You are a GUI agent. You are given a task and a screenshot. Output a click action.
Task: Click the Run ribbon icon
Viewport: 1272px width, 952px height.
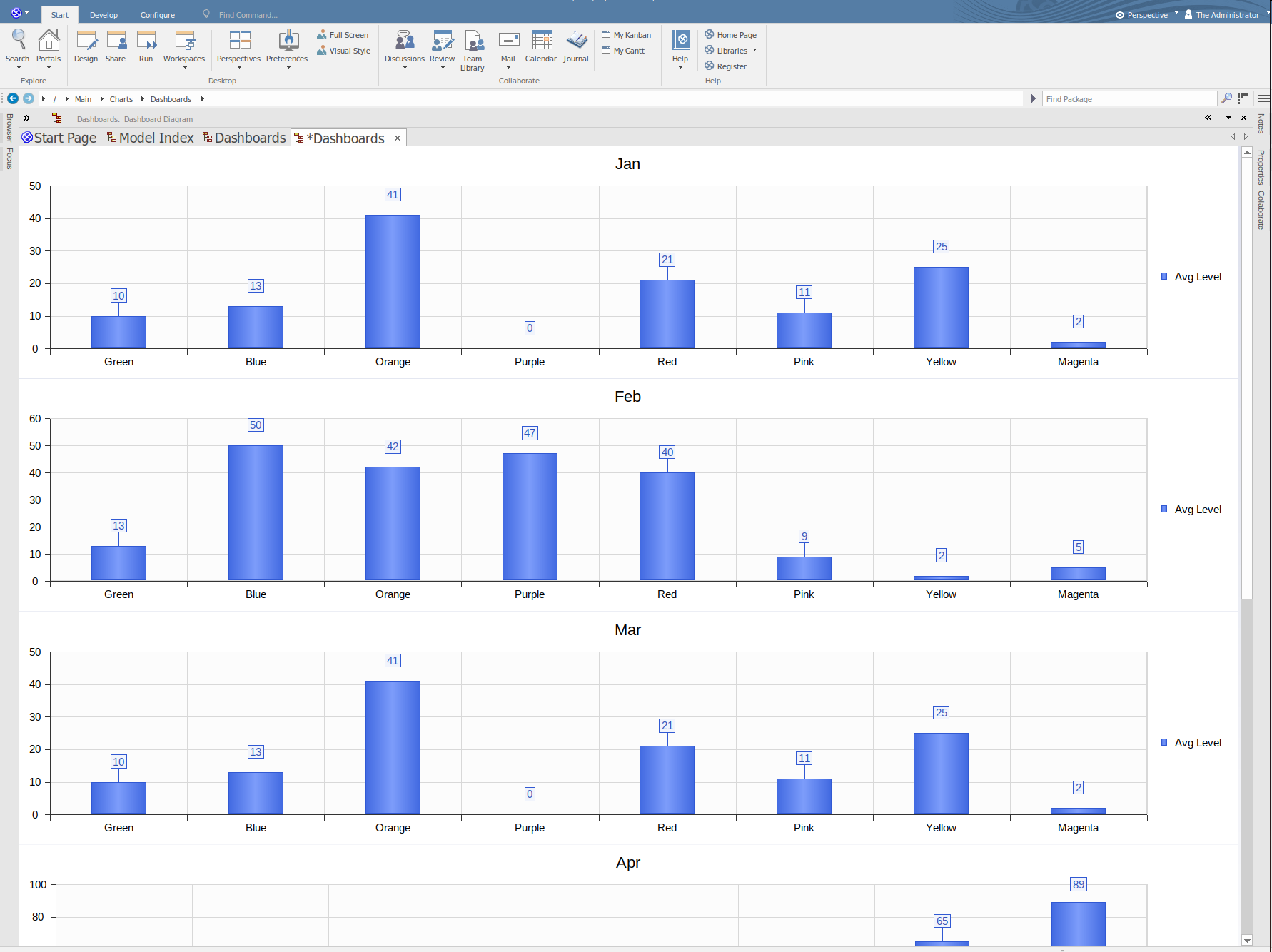pos(146,47)
